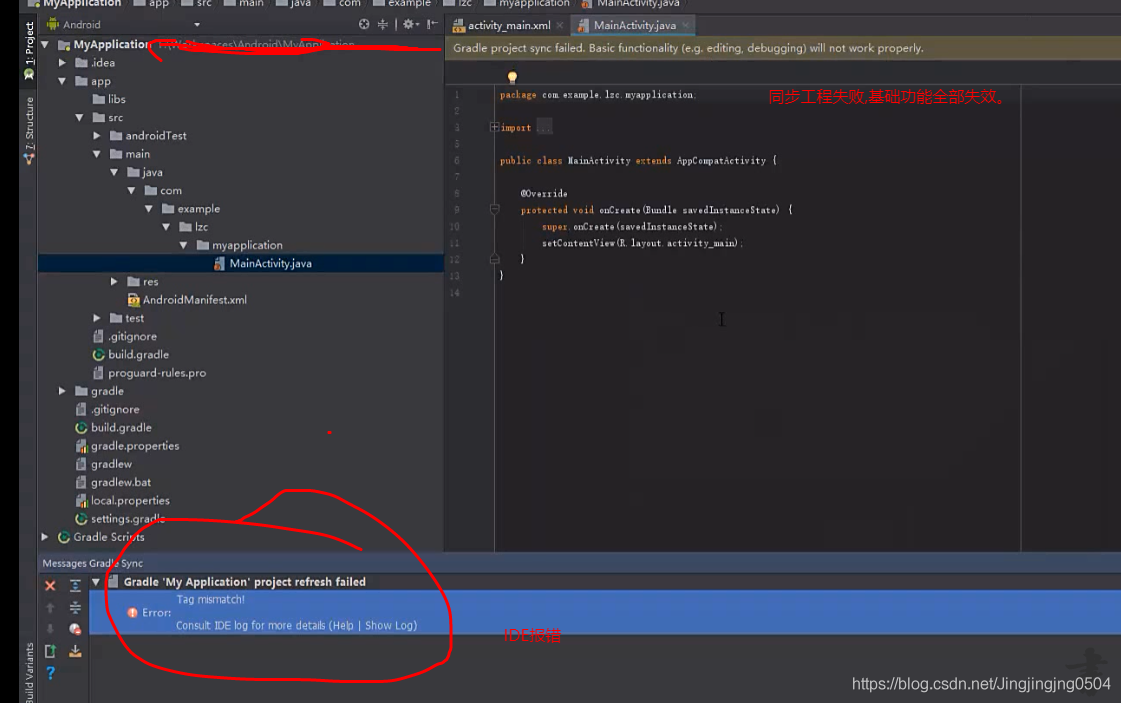Screen dimensions: 1121x703
Task: Collapse the Gradle refresh failed message node
Action: click(x=95, y=582)
